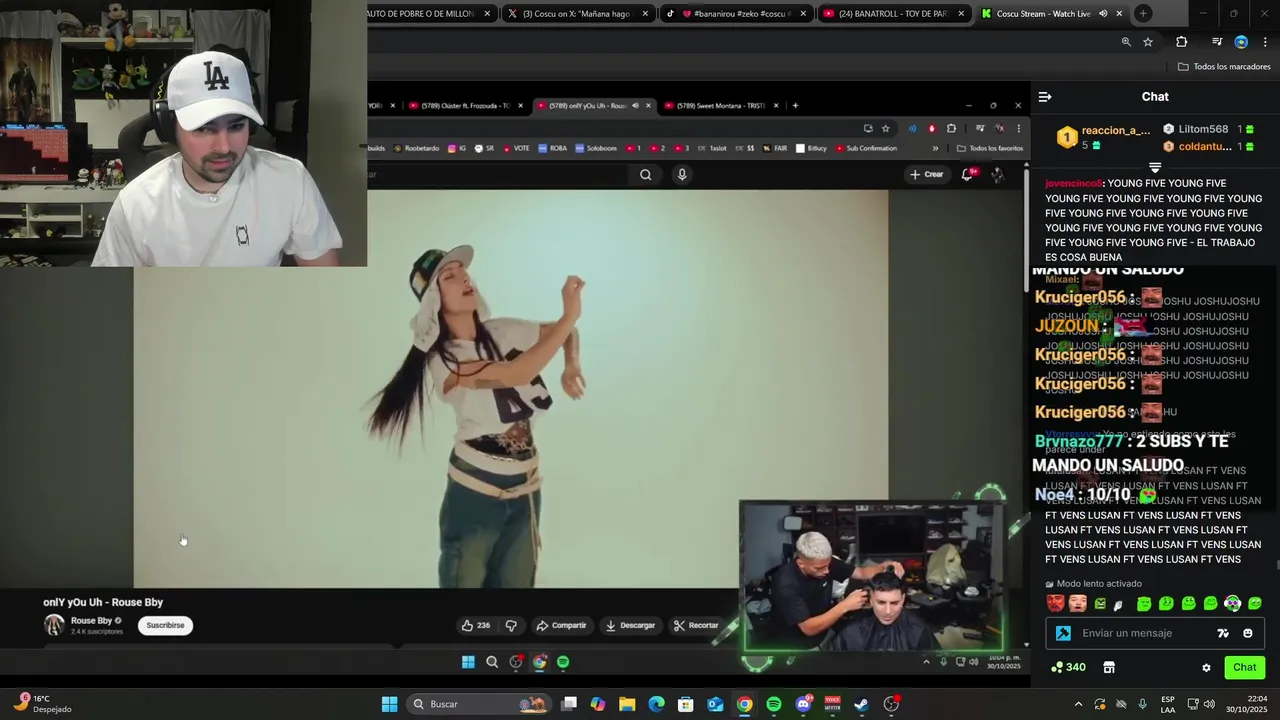Image resolution: width=1280 pixels, height=720 pixels.
Task: Open File Explorer from taskbar
Action: pos(627,704)
